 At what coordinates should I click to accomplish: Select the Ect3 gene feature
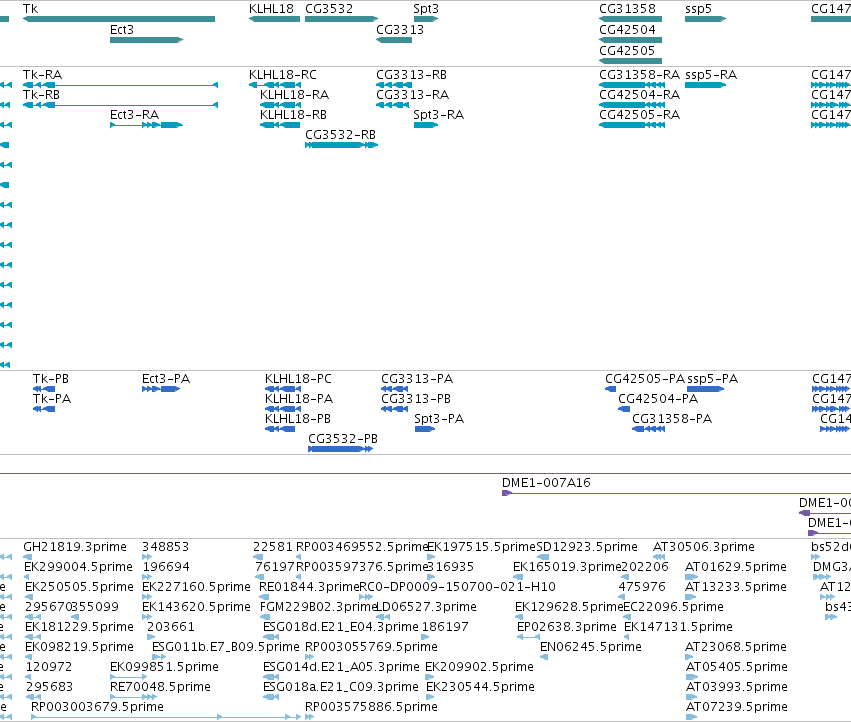(147, 40)
